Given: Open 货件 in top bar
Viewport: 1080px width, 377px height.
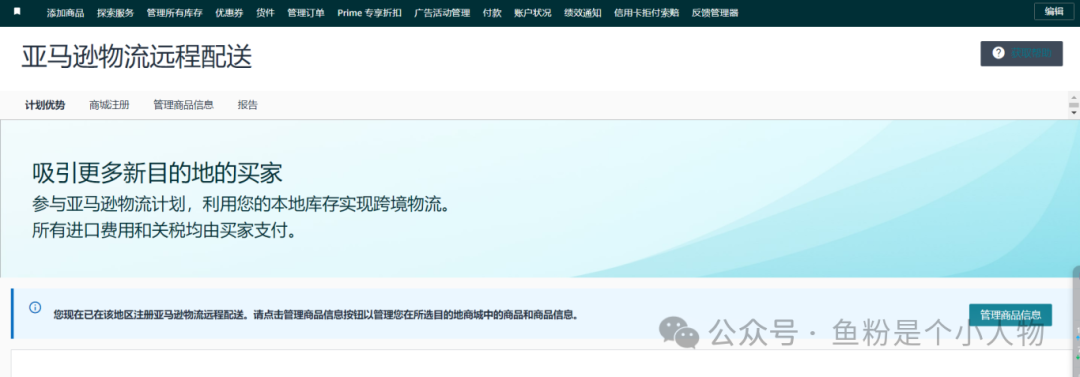Looking at the screenshot, I should [x=265, y=13].
